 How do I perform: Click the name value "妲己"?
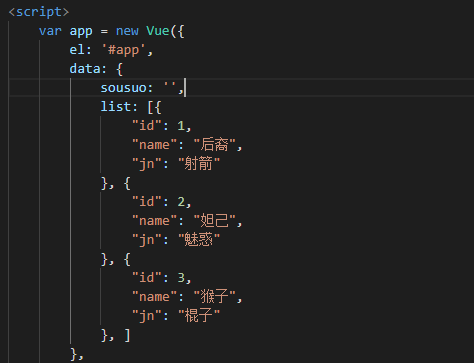(214, 221)
